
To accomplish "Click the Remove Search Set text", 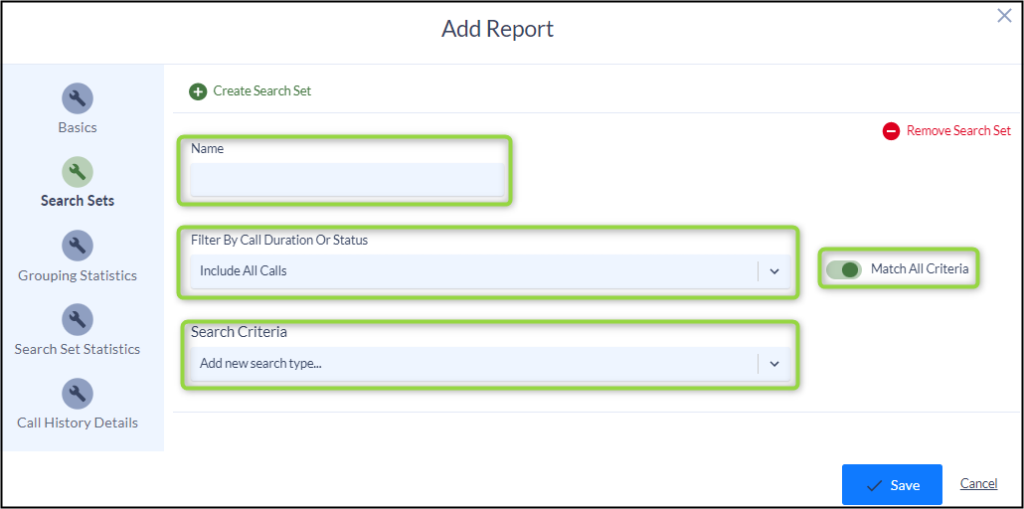I will pyautogui.click(x=959, y=131).
